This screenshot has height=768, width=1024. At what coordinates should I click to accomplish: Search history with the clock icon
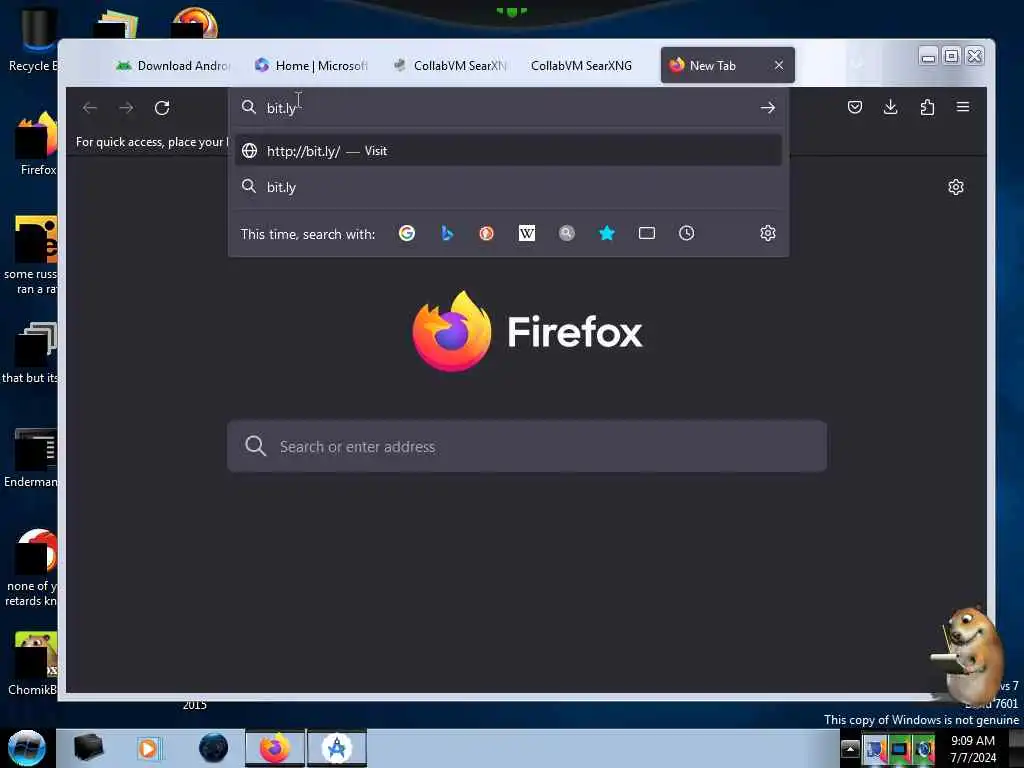(686, 233)
